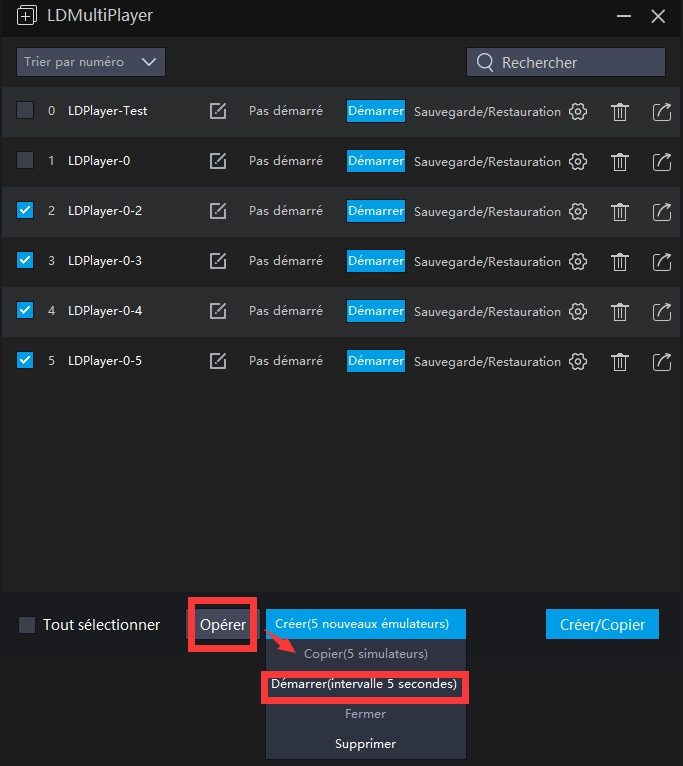Image resolution: width=683 pixels, height=766 pixels.
Task: Focus the Rechercher search field
Action: click(566, 62)
